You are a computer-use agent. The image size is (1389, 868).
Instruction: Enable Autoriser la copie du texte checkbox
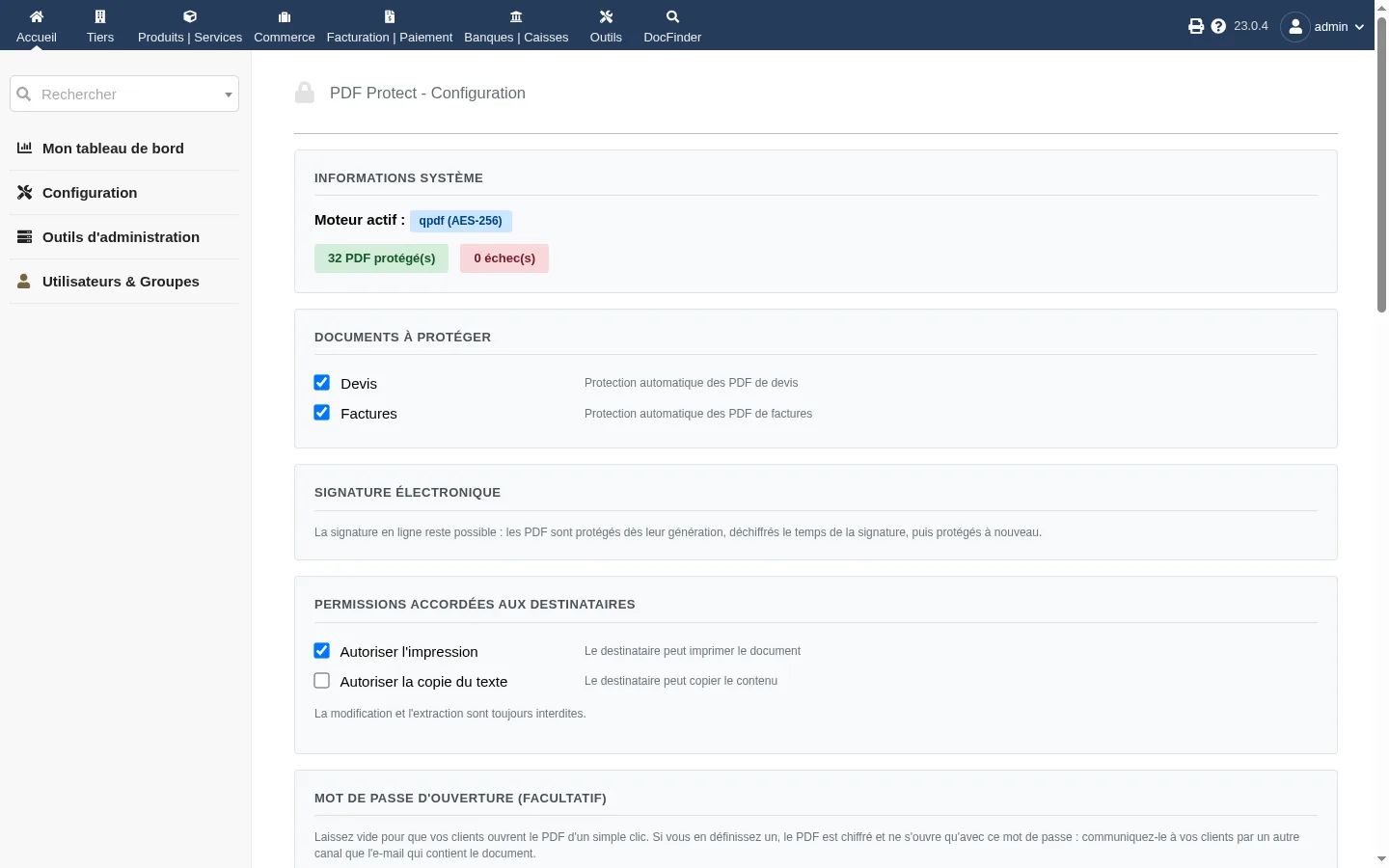pyautogui.click(x=322, y=681)
